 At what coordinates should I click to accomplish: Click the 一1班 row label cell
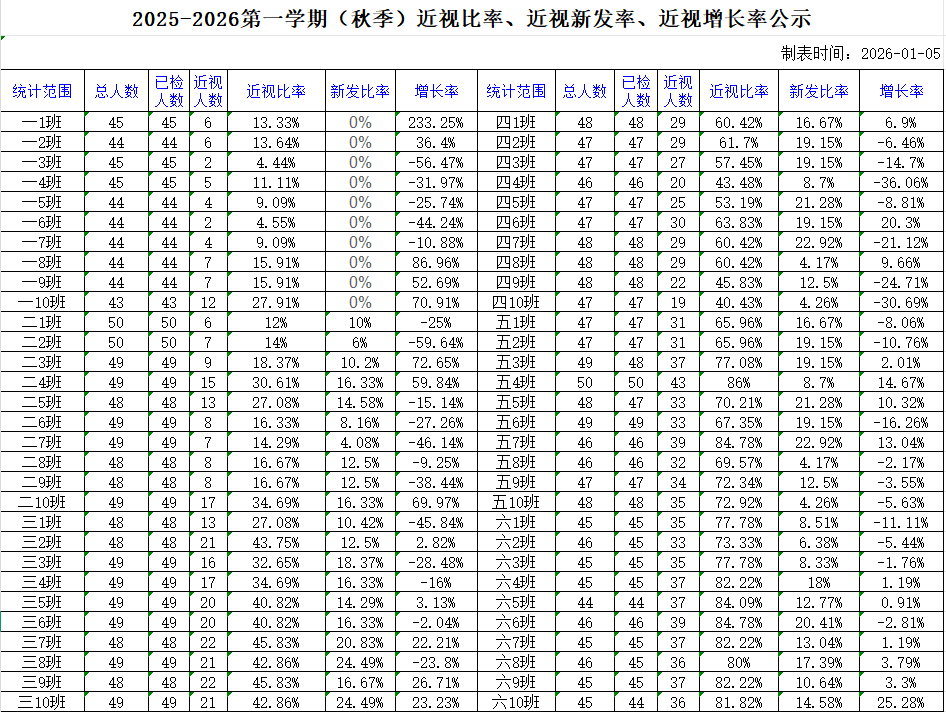tap(41, 125)
